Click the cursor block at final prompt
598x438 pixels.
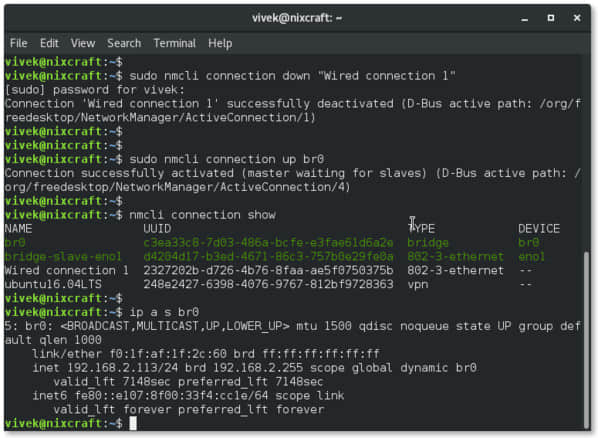(x=133, y=423)
